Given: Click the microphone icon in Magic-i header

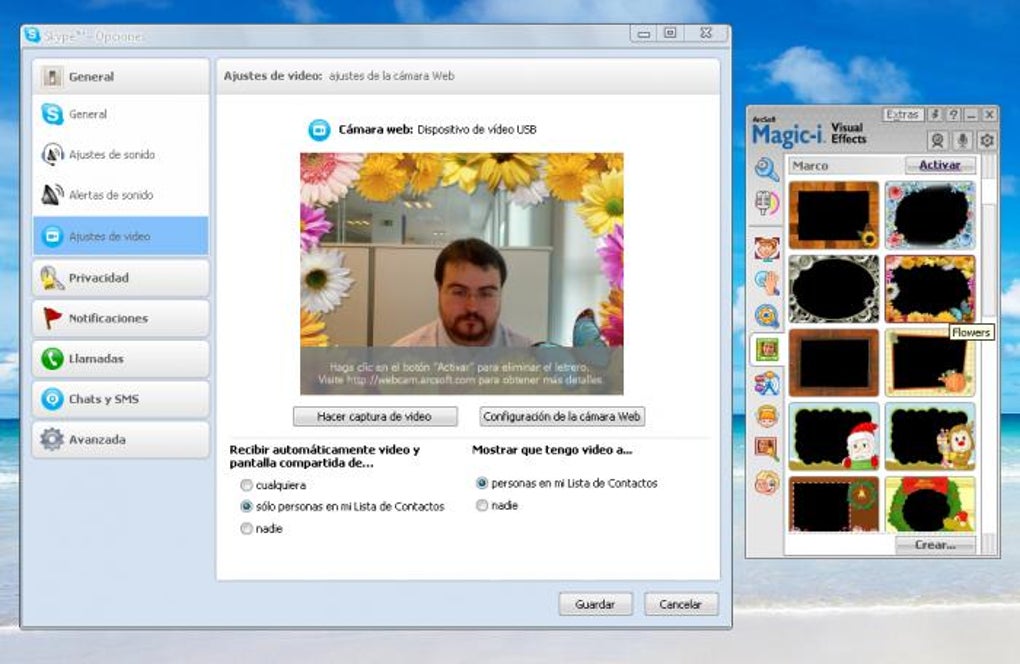Looking at the screenshot, I should coord(962,140).
